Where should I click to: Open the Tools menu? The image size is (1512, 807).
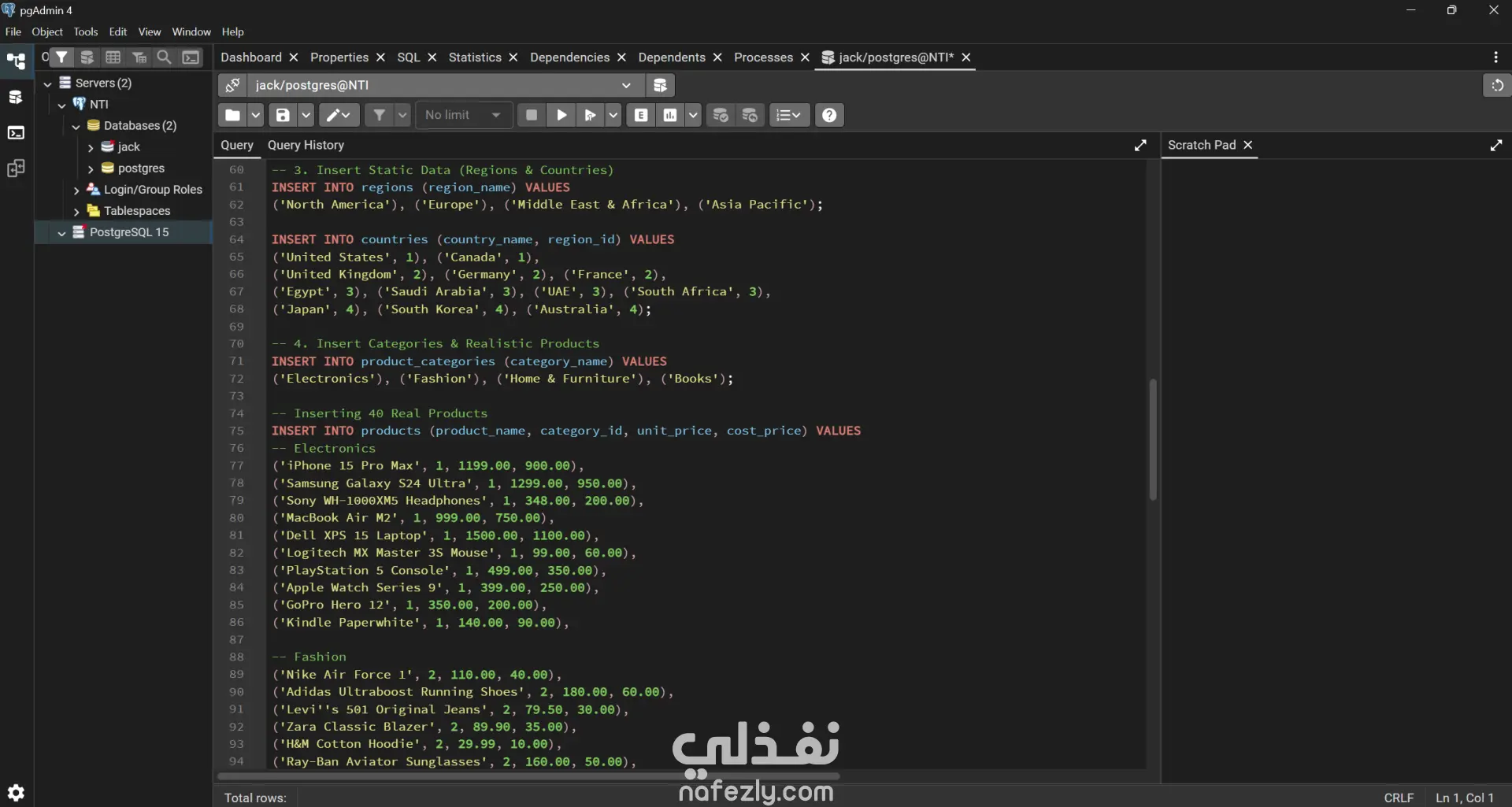click(86, 31)
